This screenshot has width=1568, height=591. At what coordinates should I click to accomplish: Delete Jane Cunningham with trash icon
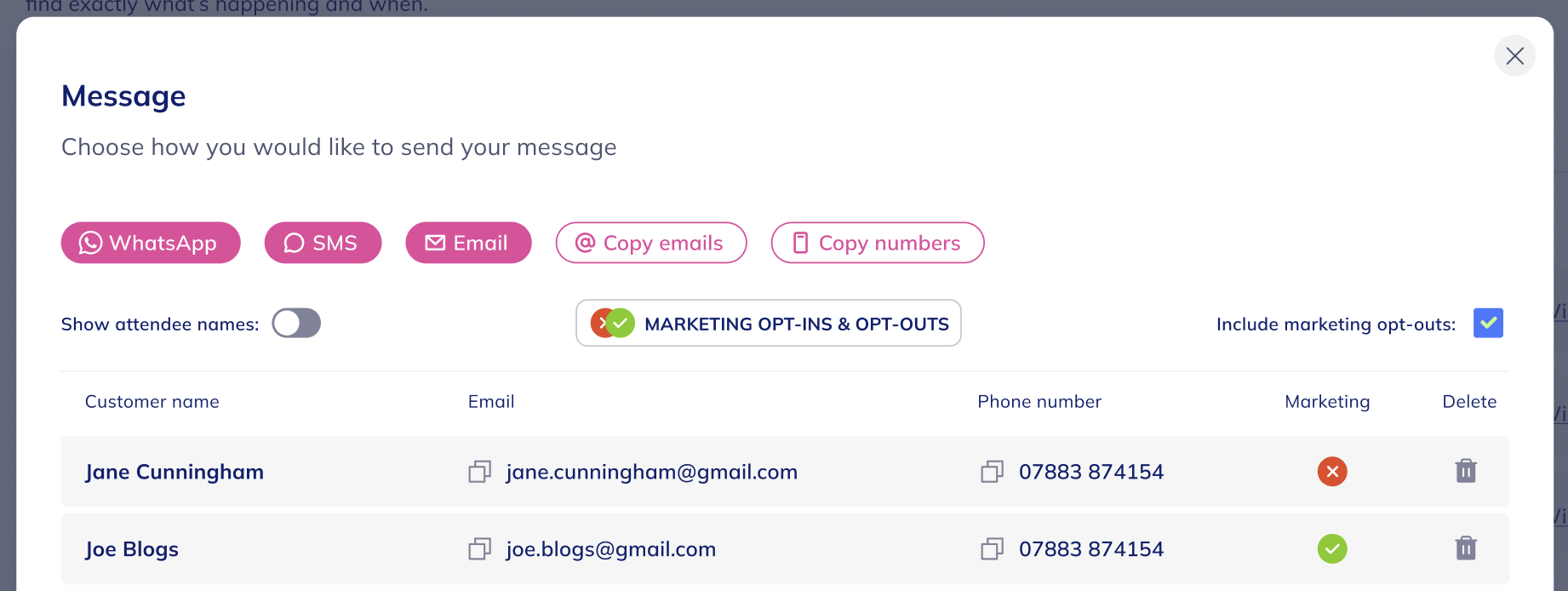coord(1466,471)
